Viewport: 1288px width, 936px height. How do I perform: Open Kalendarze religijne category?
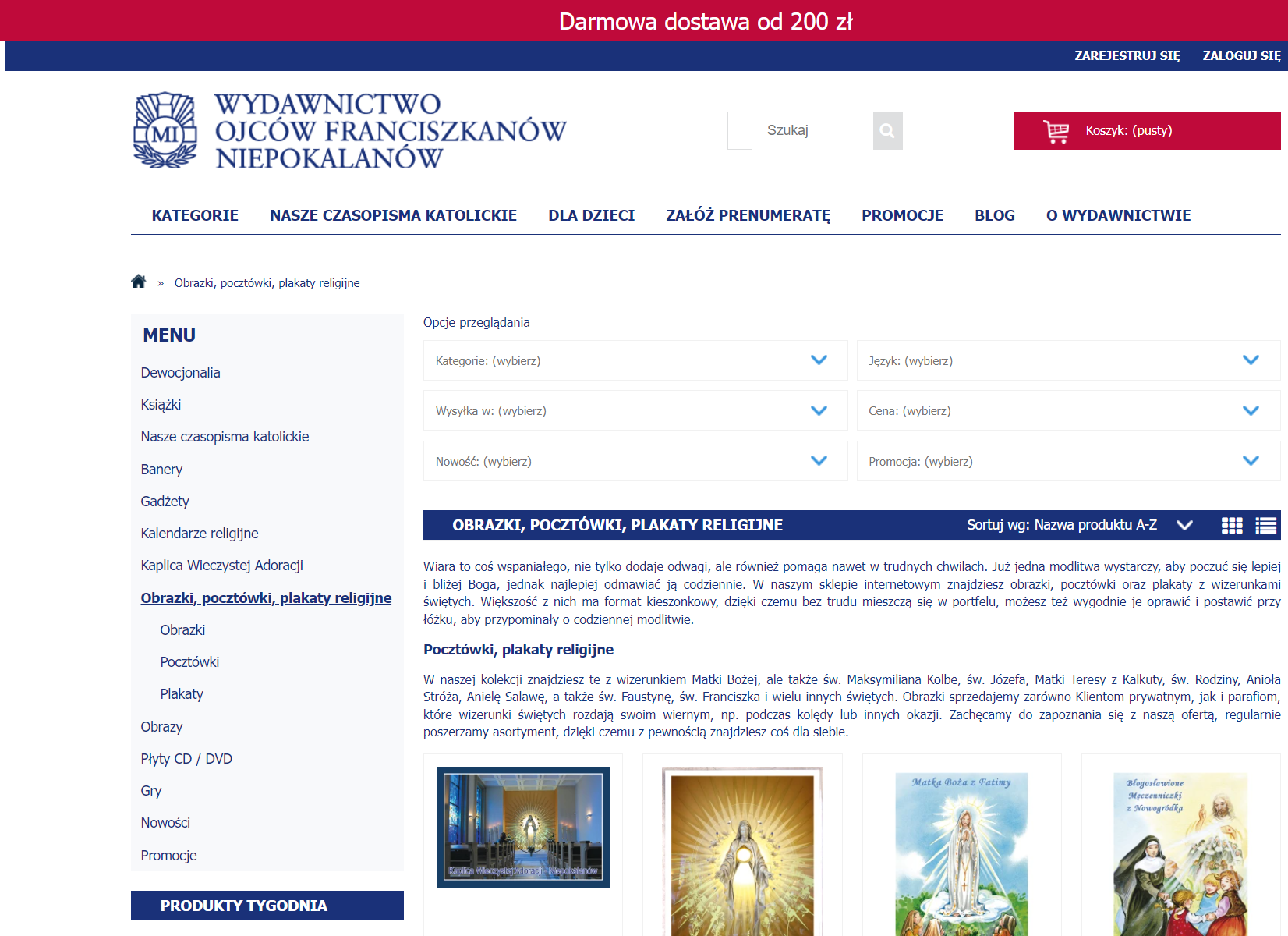coord(199,534)
